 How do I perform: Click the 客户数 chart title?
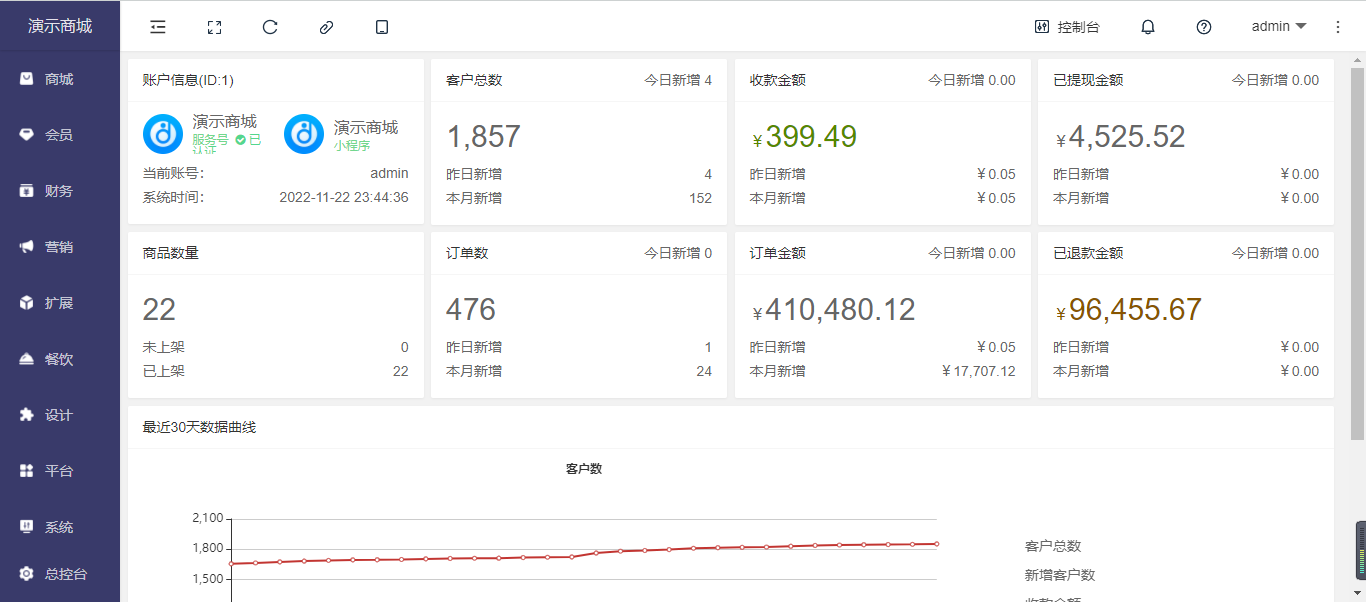584,469
